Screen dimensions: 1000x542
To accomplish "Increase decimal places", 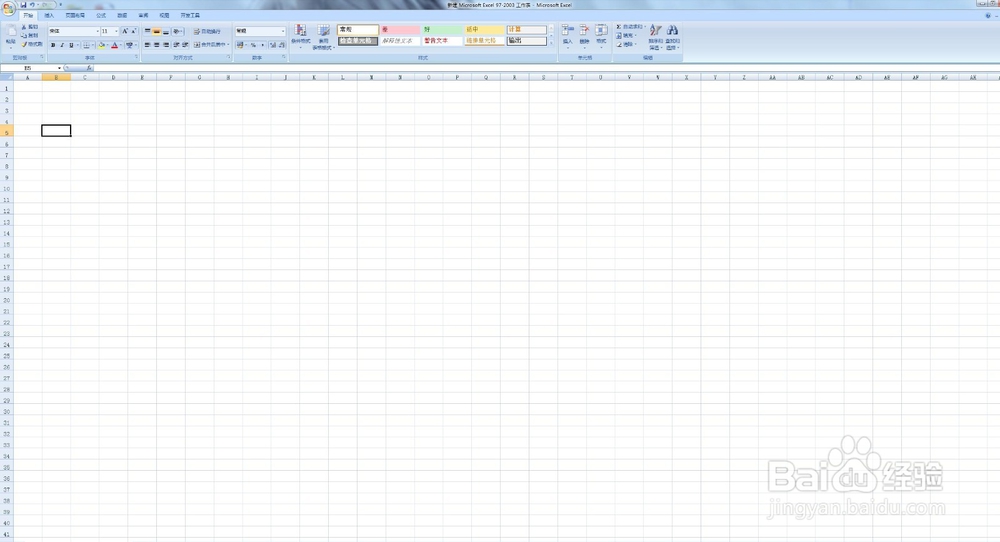I will click(x=273, y=45).
